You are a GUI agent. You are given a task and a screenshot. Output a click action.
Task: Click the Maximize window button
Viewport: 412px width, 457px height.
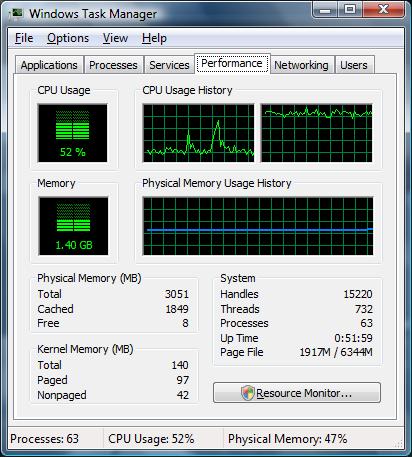tap(350, 9)
